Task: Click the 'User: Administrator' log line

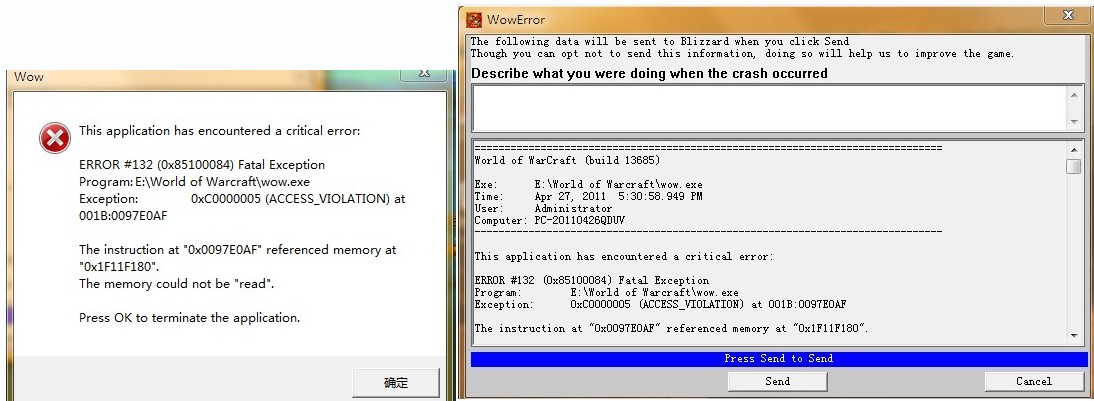Action: tap(544, 209)
